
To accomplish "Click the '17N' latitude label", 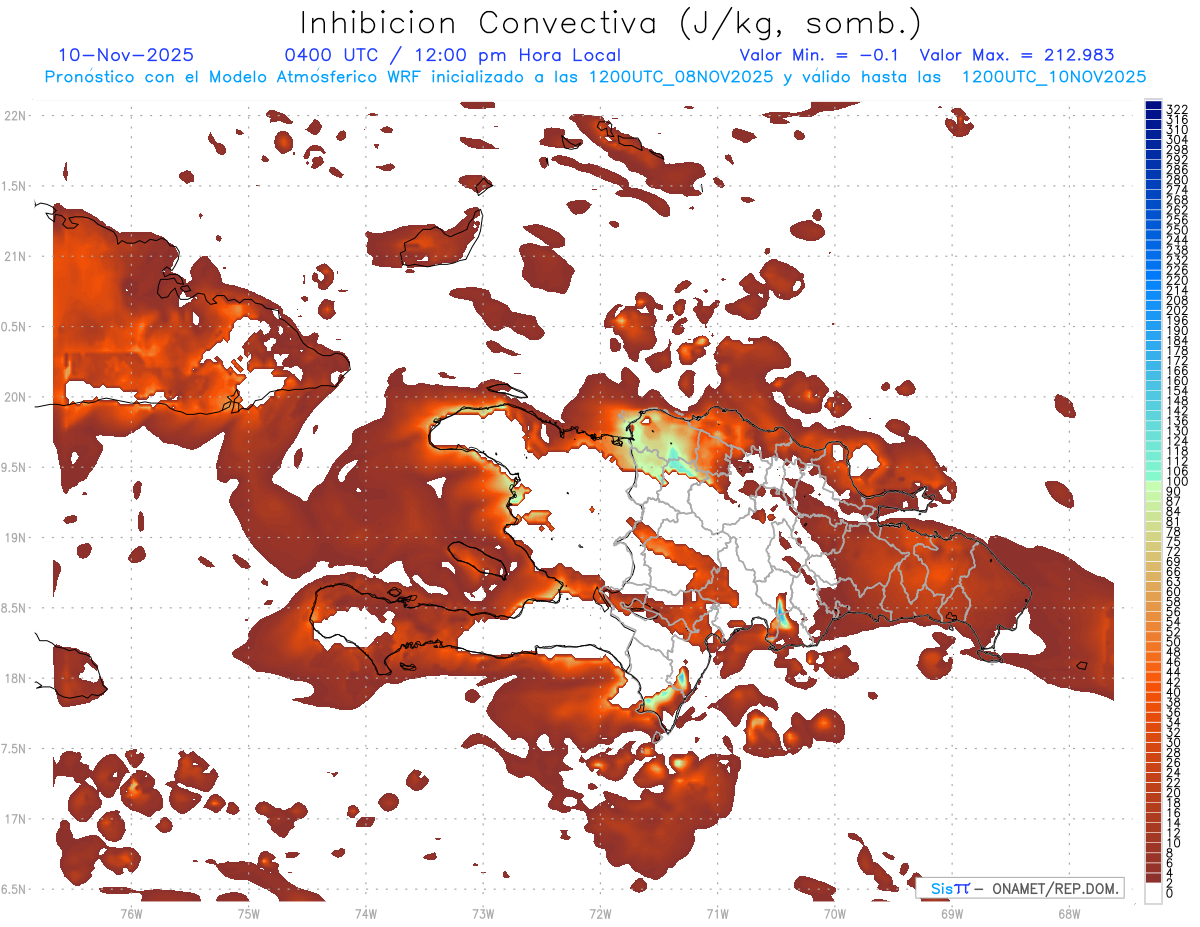I will (x=14, y=819).
